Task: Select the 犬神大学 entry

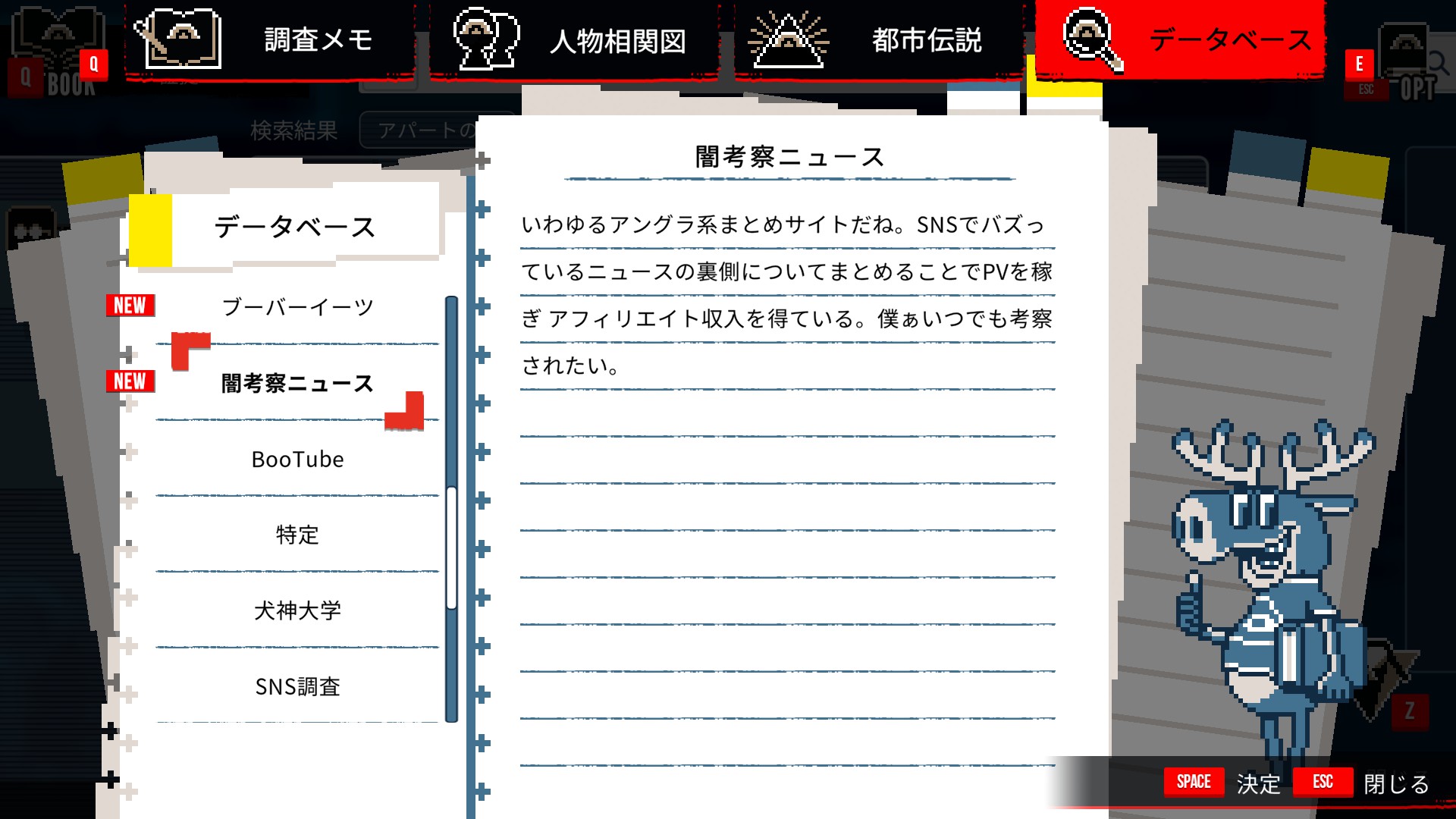Action: [297, 611]
